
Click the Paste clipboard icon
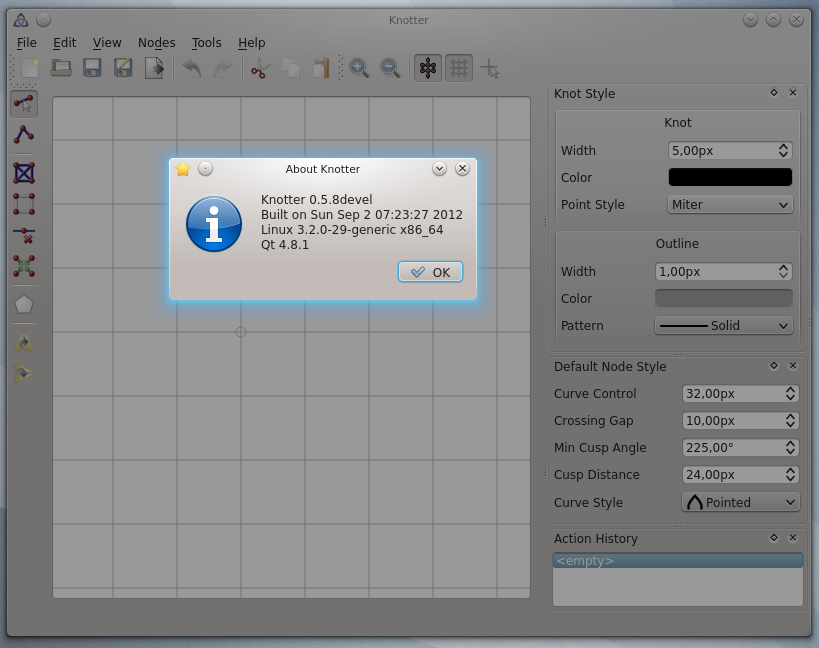(x=322, y=68)
